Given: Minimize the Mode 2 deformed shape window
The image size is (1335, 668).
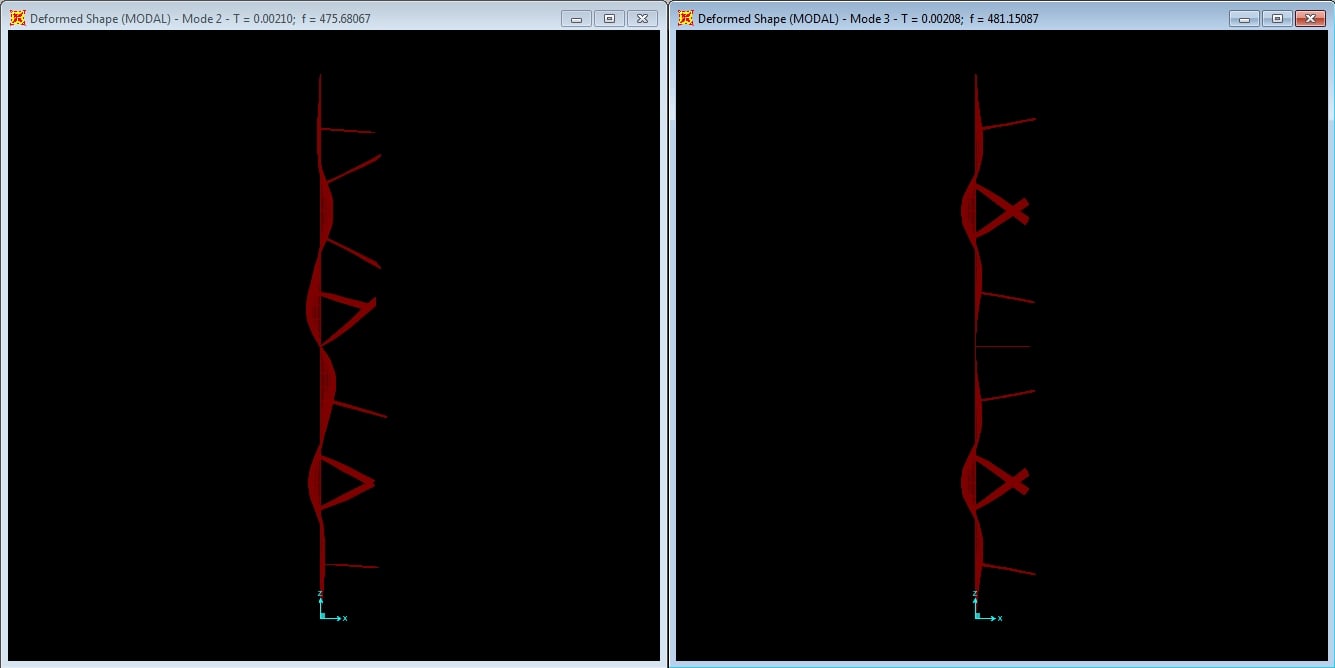Looking at the screenshot, I should point(576,18).
